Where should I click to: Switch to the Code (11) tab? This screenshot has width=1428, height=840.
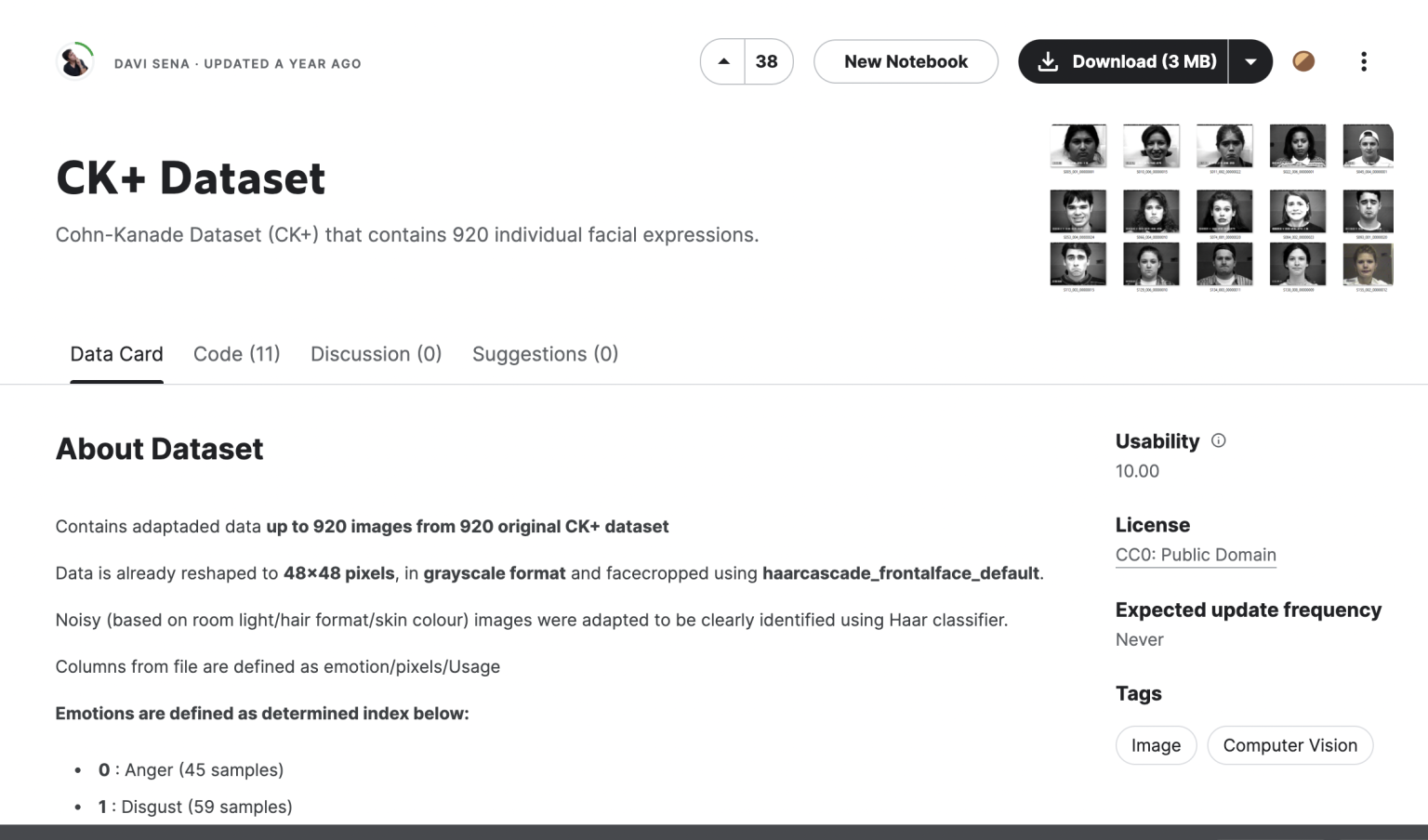[236, 354]
